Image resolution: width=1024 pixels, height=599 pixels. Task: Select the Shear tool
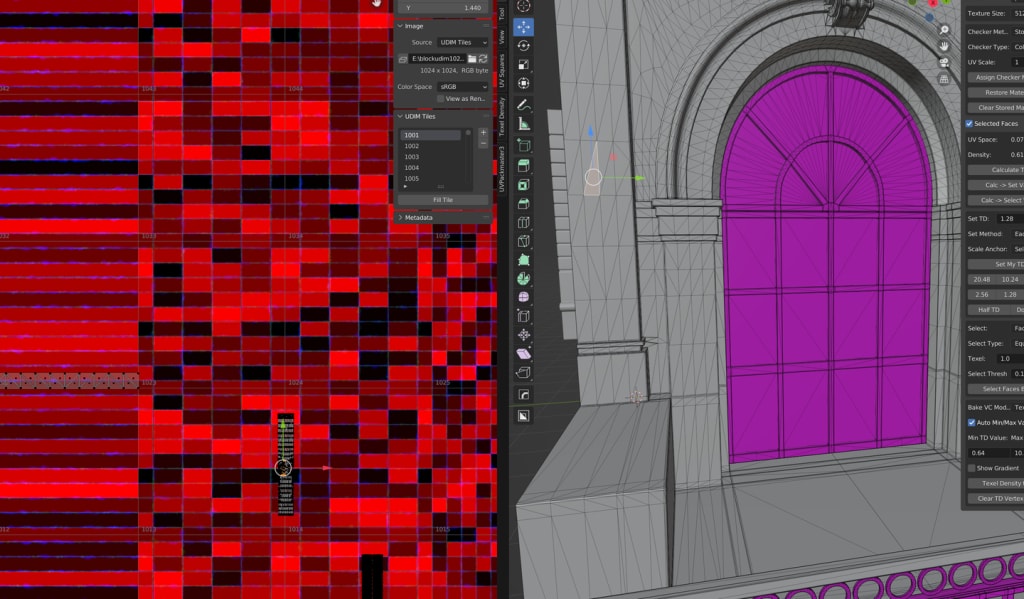(x=523, y=354)
